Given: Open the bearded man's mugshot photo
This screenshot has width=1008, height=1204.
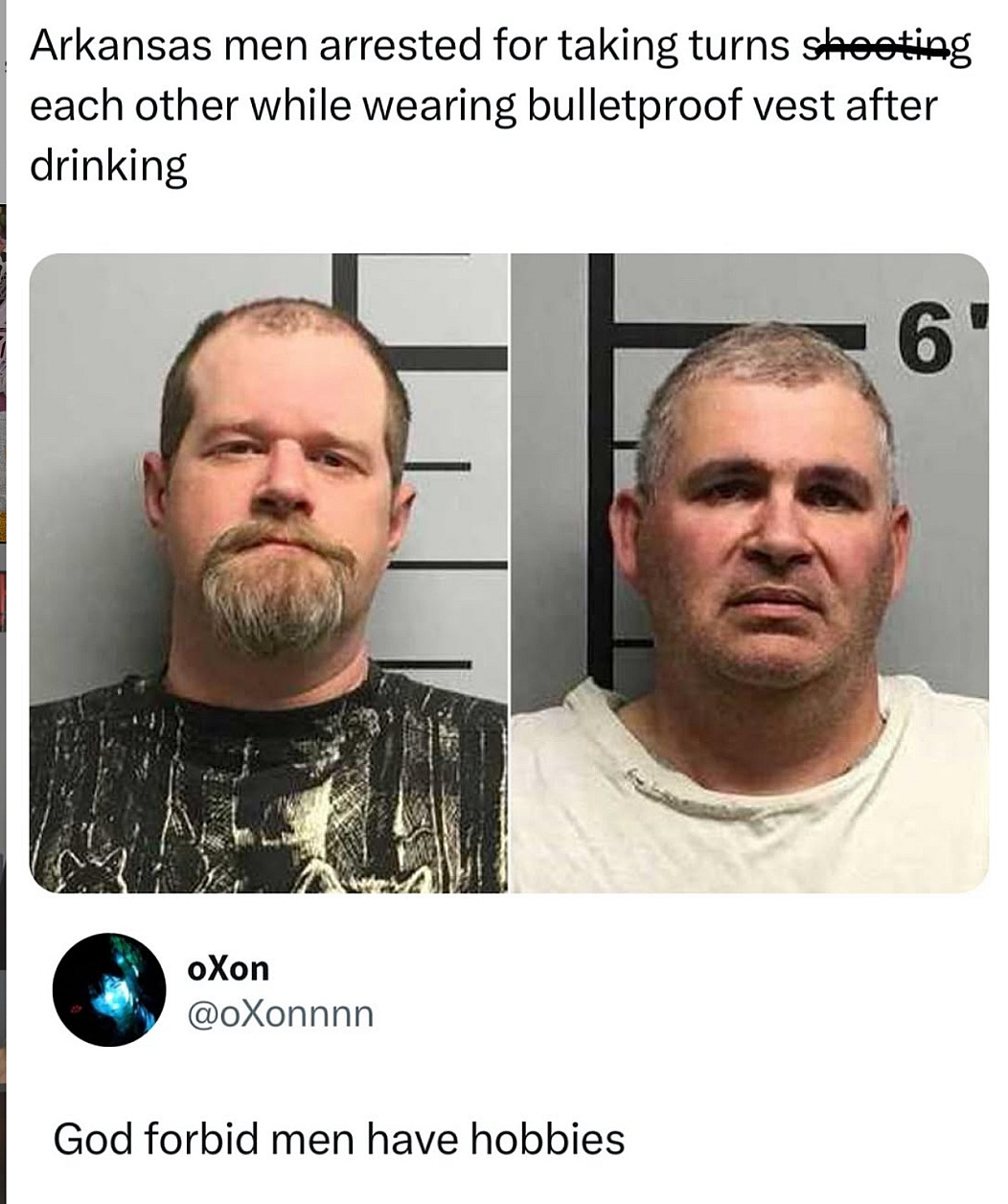Looking at the screenshot, I should tap(268, 573).
